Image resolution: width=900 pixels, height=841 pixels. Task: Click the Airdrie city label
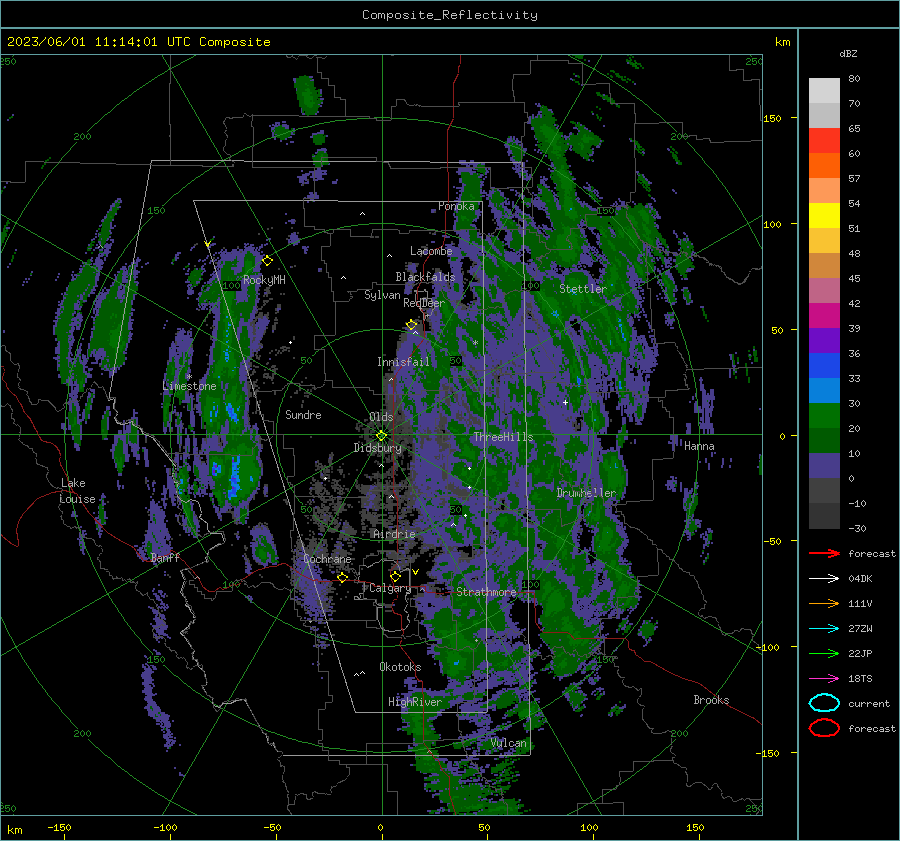click(x=394, y=534)
